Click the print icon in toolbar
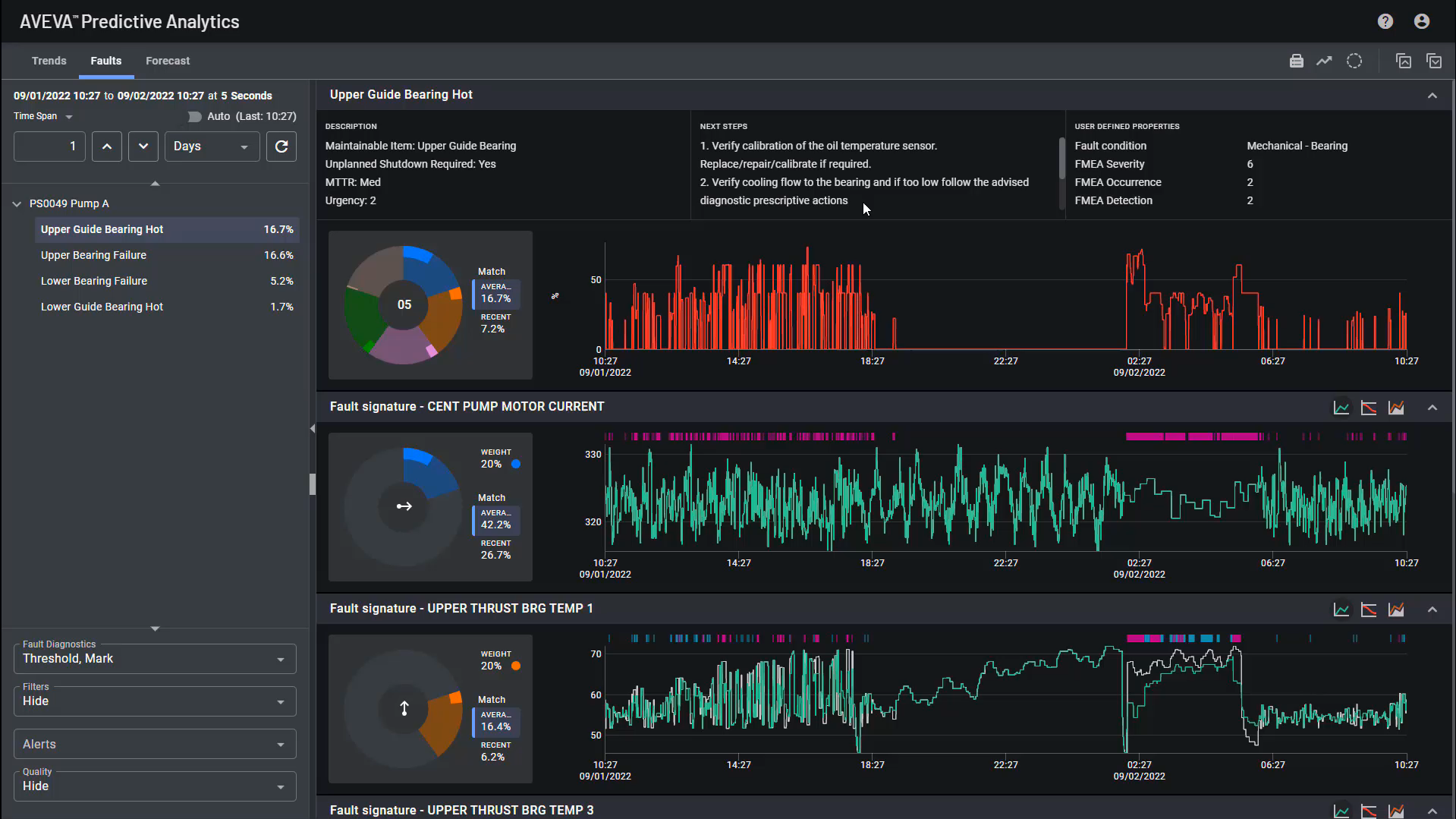The width and height of the screenshot is (1456, 819). [1296, 61]
